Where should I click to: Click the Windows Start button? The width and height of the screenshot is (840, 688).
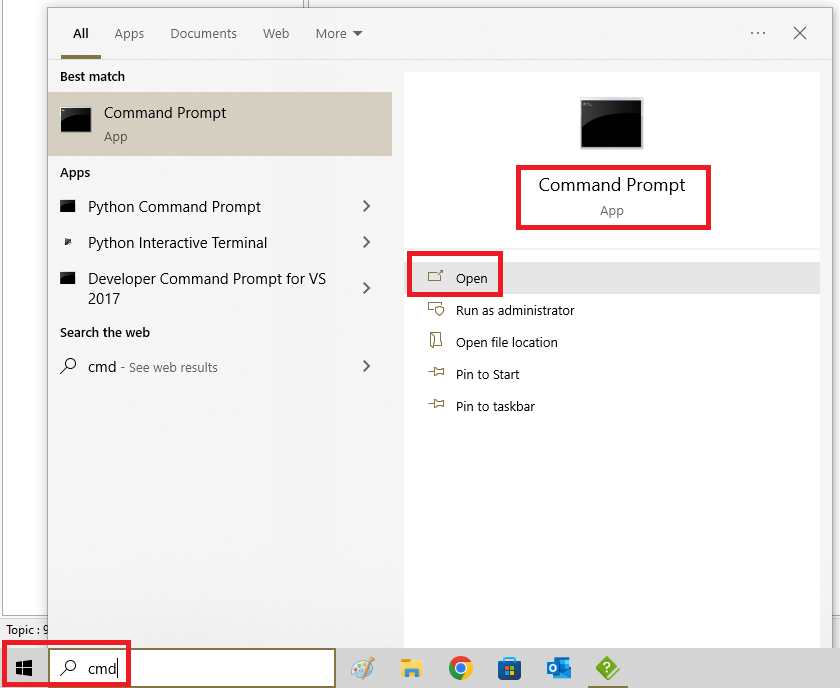click(x=24, y=668)
